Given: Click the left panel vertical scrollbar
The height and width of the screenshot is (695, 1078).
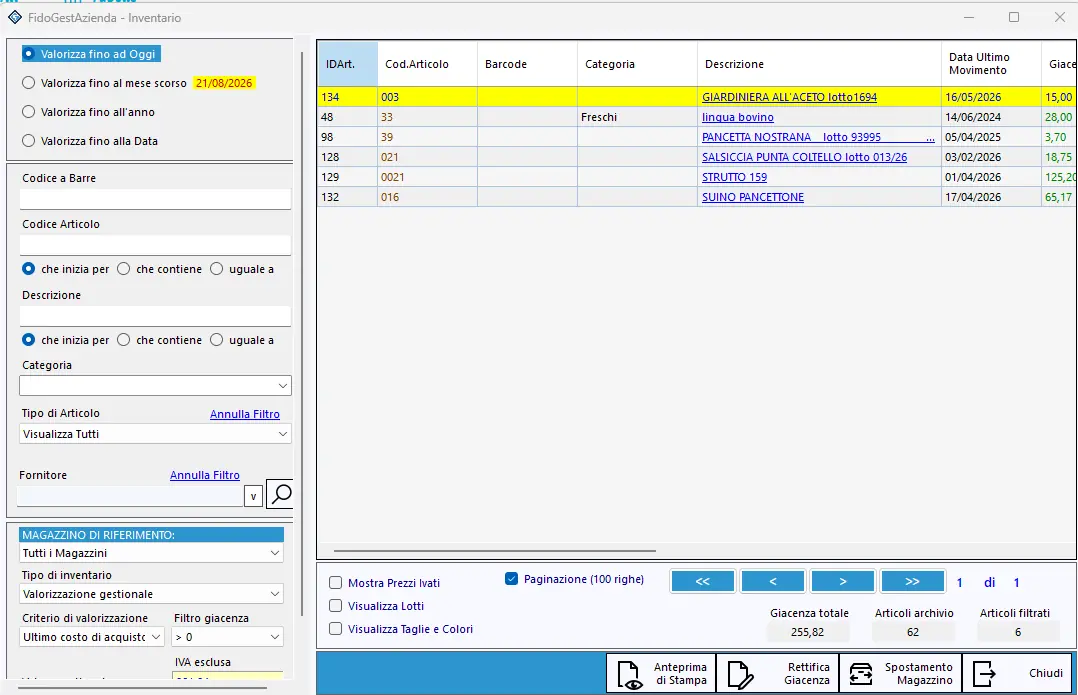Looking at the screenshot, I should 302,333.
